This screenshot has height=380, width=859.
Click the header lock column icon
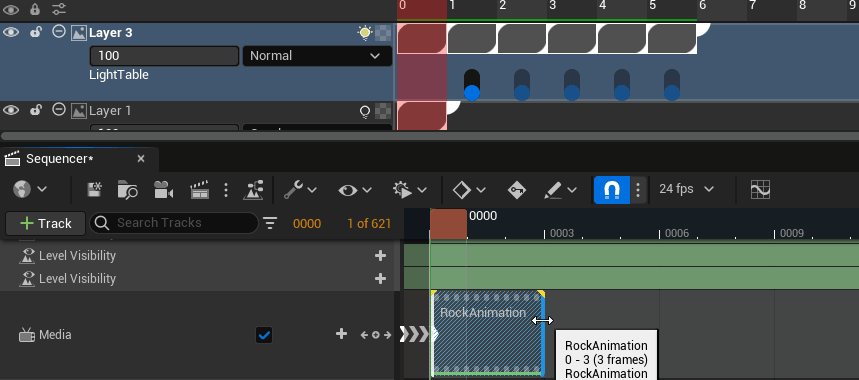pos(35,9)
